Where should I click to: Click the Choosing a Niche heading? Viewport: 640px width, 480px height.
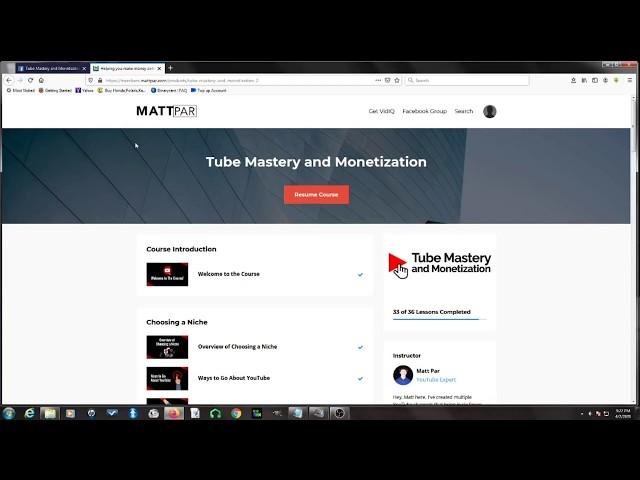pos(177,322)
